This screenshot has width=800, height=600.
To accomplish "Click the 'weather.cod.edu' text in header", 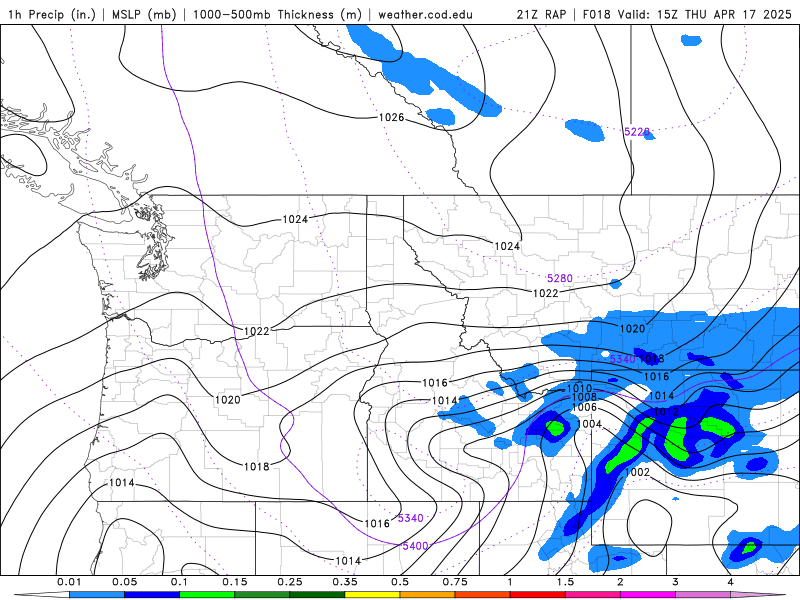I will pos(425,14).
